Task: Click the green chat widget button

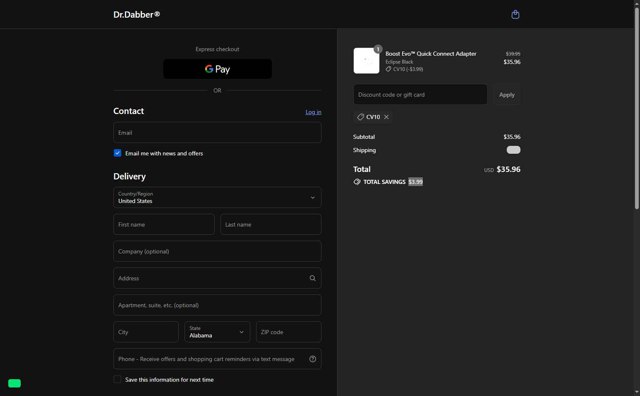Action: (x=14, y=383)
